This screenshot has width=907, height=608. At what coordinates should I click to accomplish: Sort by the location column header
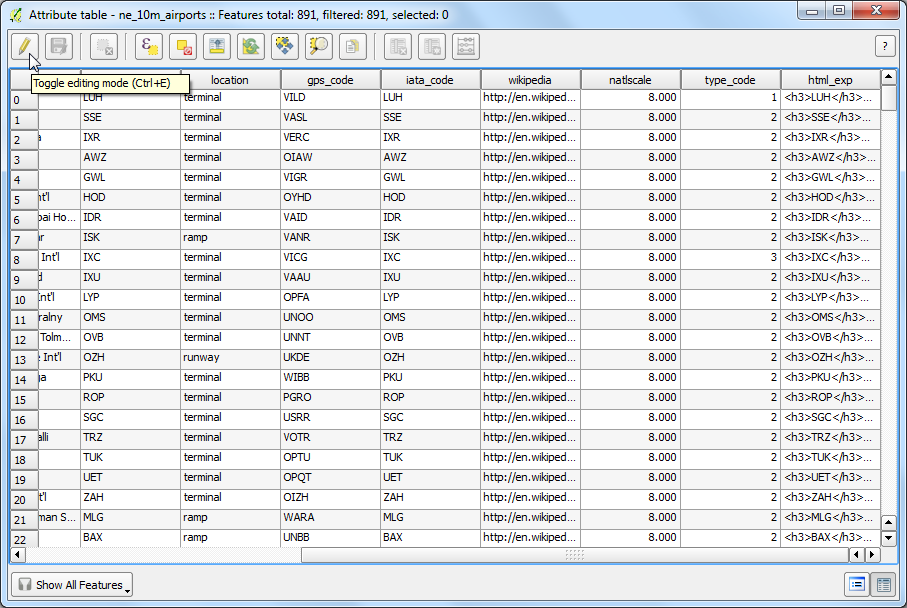pos(230,80)
